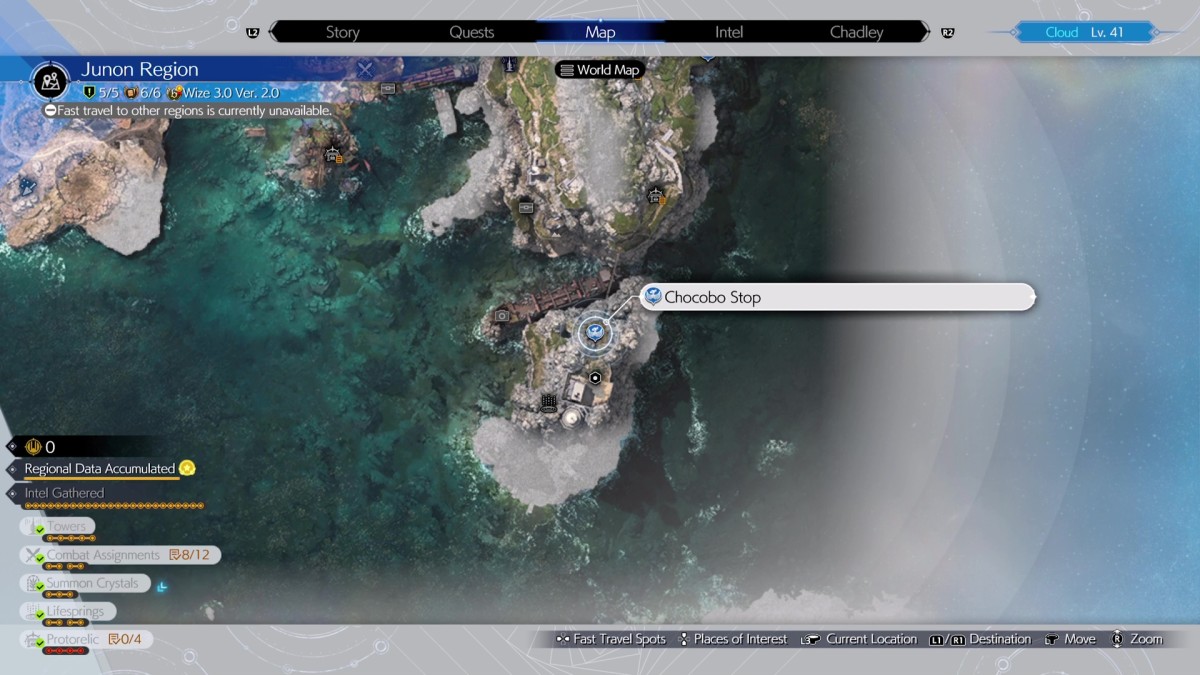The image size is (1200, 675).
Task: Click the Combat Assignments 8/12 counter
Action: 189,555
